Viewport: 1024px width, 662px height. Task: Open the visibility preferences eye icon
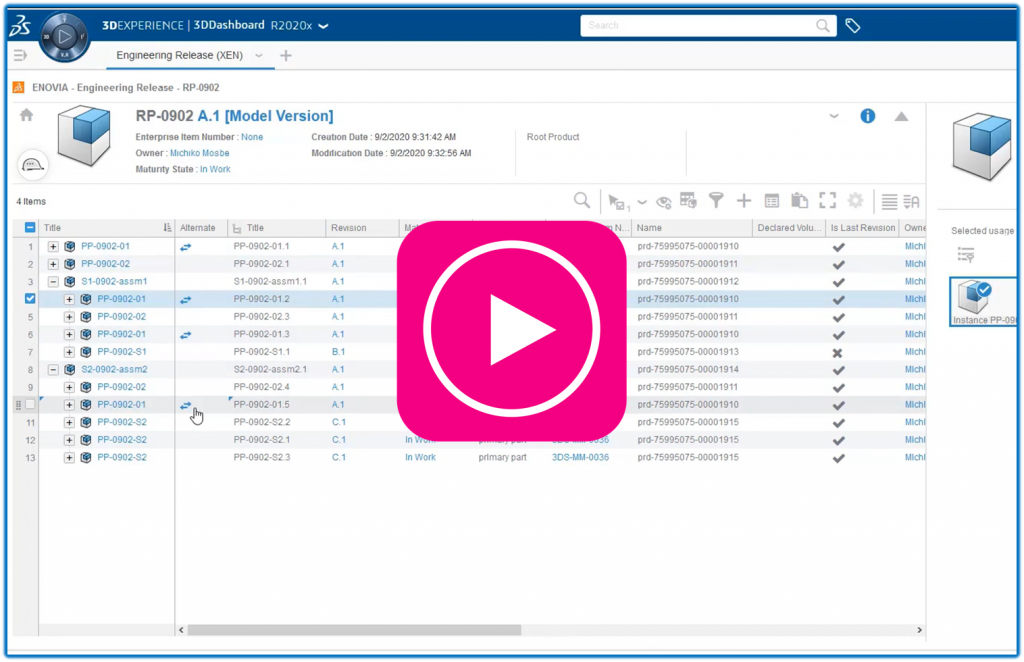[663, 200]
